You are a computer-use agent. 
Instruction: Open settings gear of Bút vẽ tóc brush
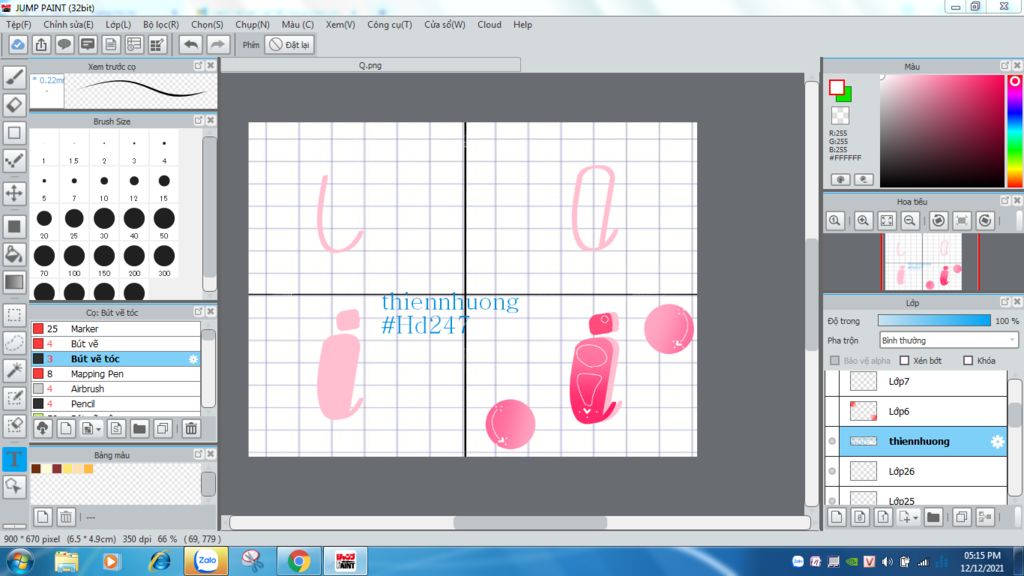193,359
